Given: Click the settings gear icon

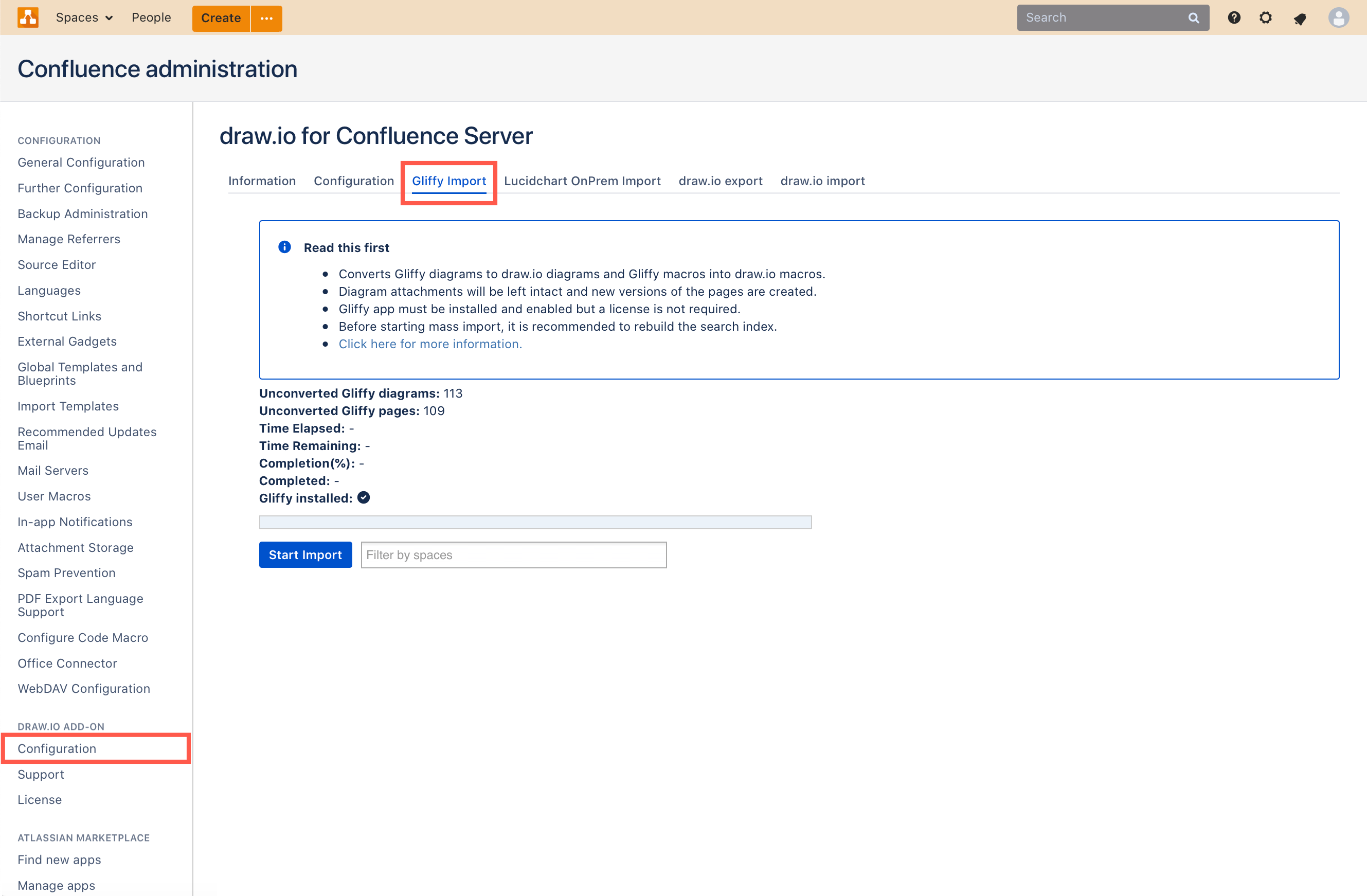Looking at the screenshot, I should coord(1266,17).
